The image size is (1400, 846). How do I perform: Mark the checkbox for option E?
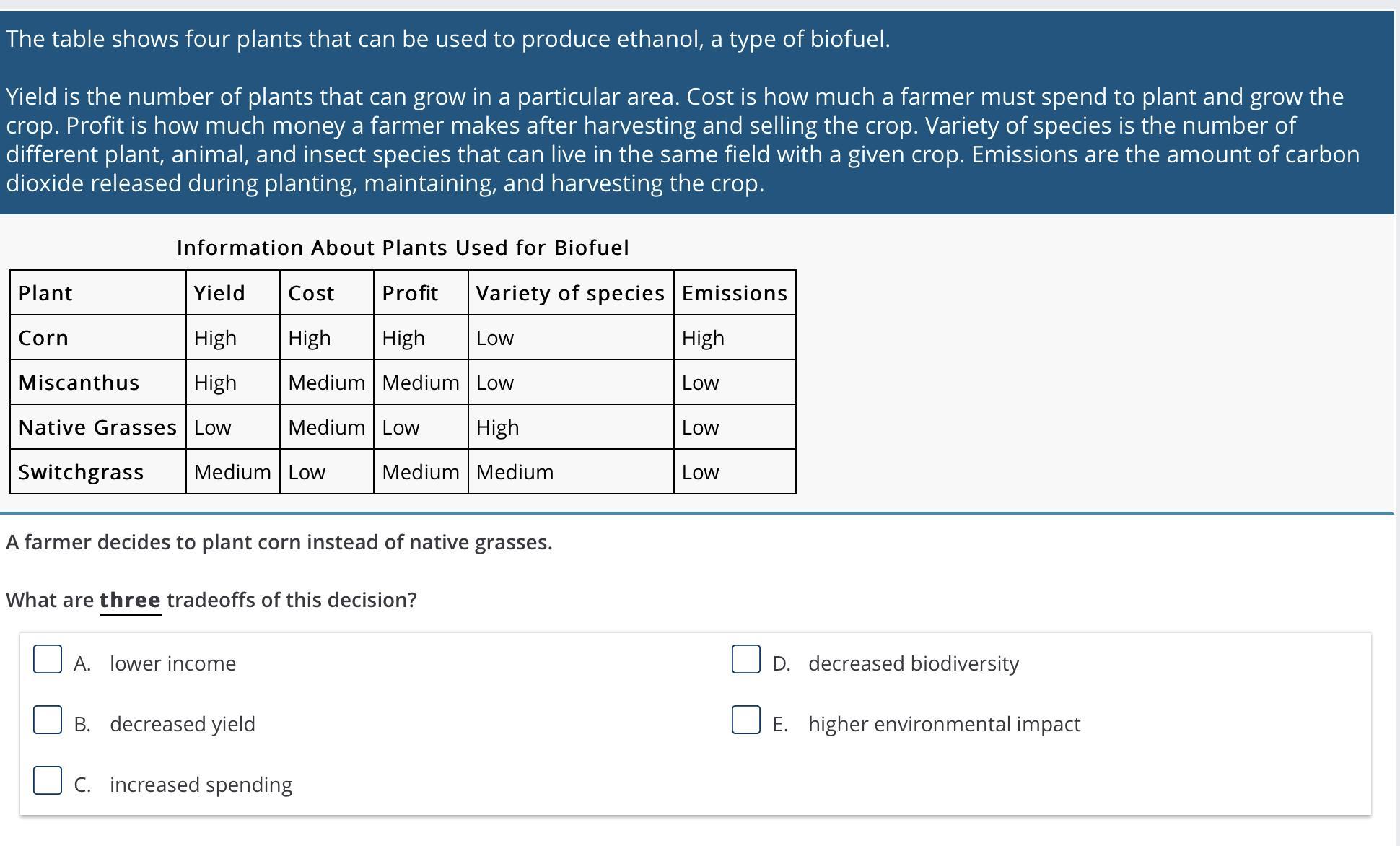745,720
